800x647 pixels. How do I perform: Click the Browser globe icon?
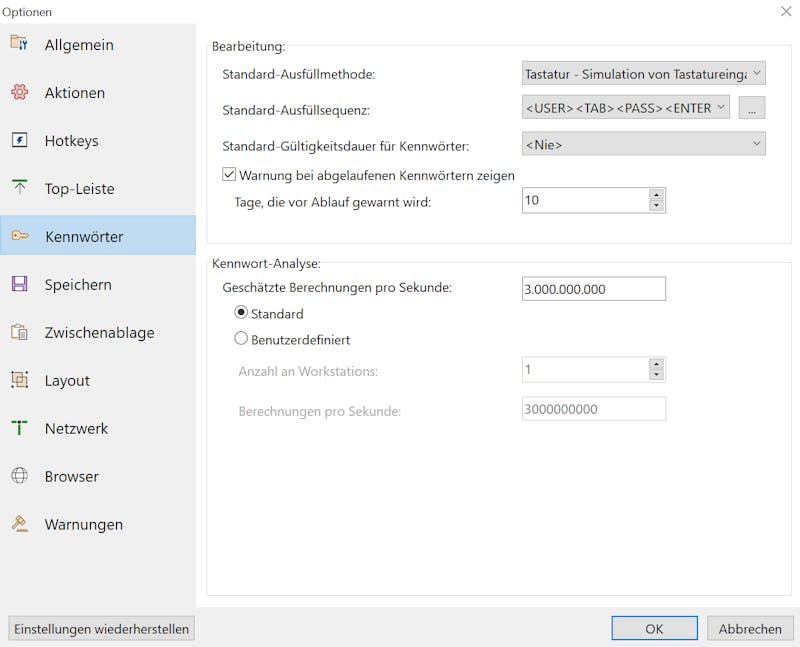(19, 476)
